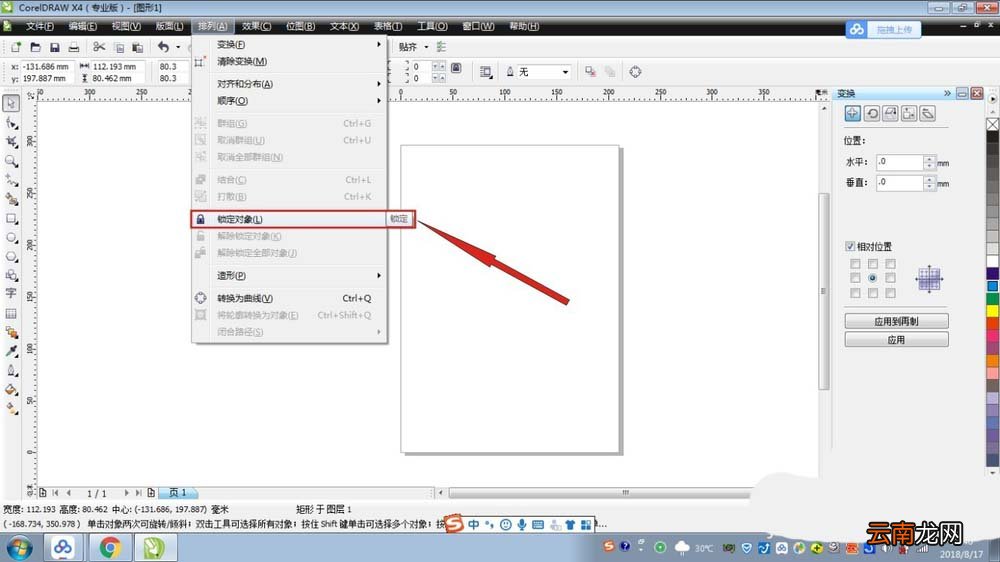Click the 应用到再制 button
Screen dimensions: 1000x562
coord(896,321)
